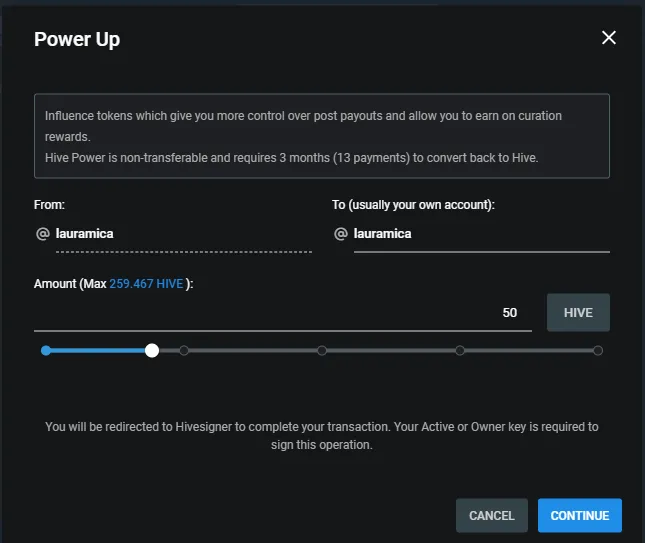Screen dimensions: 645x543
Task: Click the HIVE currency button
Action: [x=578, y=313]
